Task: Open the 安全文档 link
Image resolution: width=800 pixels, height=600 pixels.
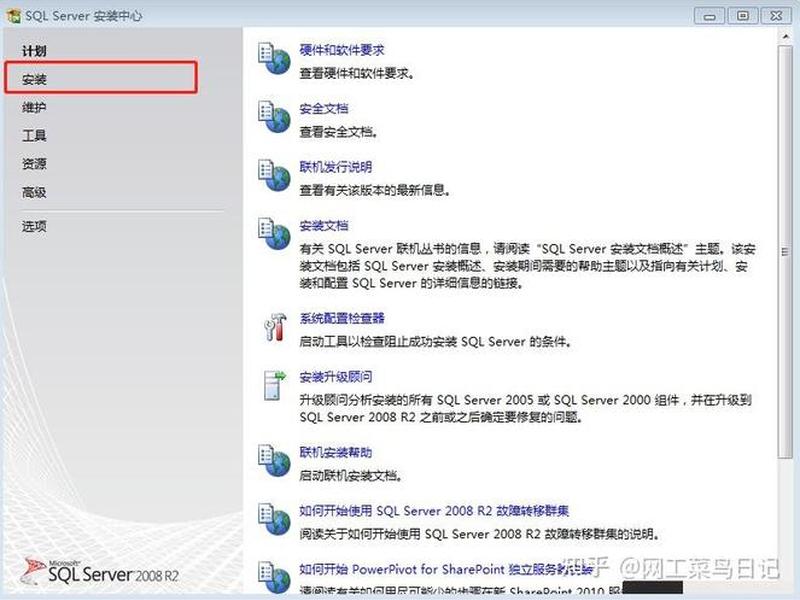Action: tap(324, 109)
